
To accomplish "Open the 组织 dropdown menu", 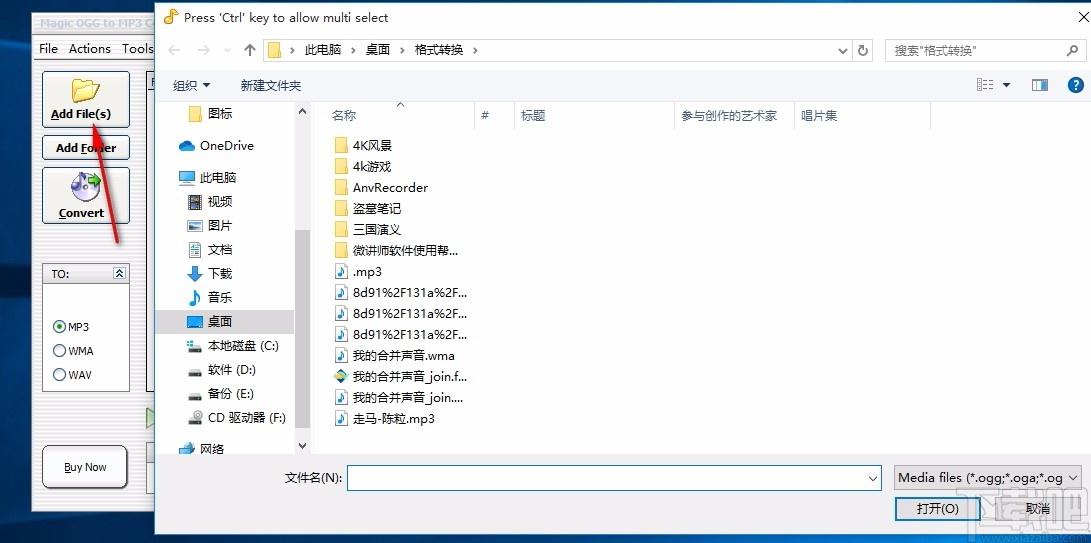I will coord(191,86).
